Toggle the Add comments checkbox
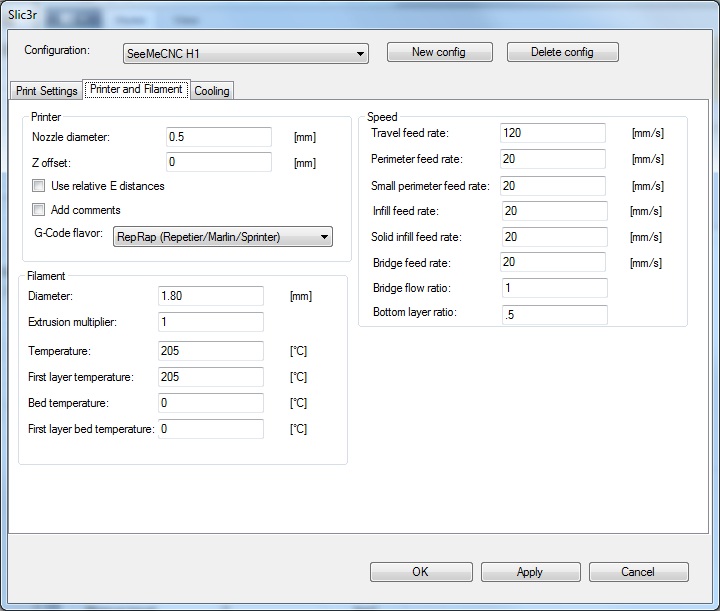 click(39, 210)
